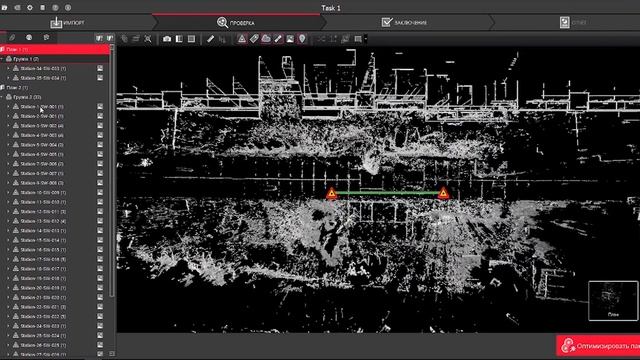Click the split-view icon right of the camera

pyautogui.click(x=179, y=39)
